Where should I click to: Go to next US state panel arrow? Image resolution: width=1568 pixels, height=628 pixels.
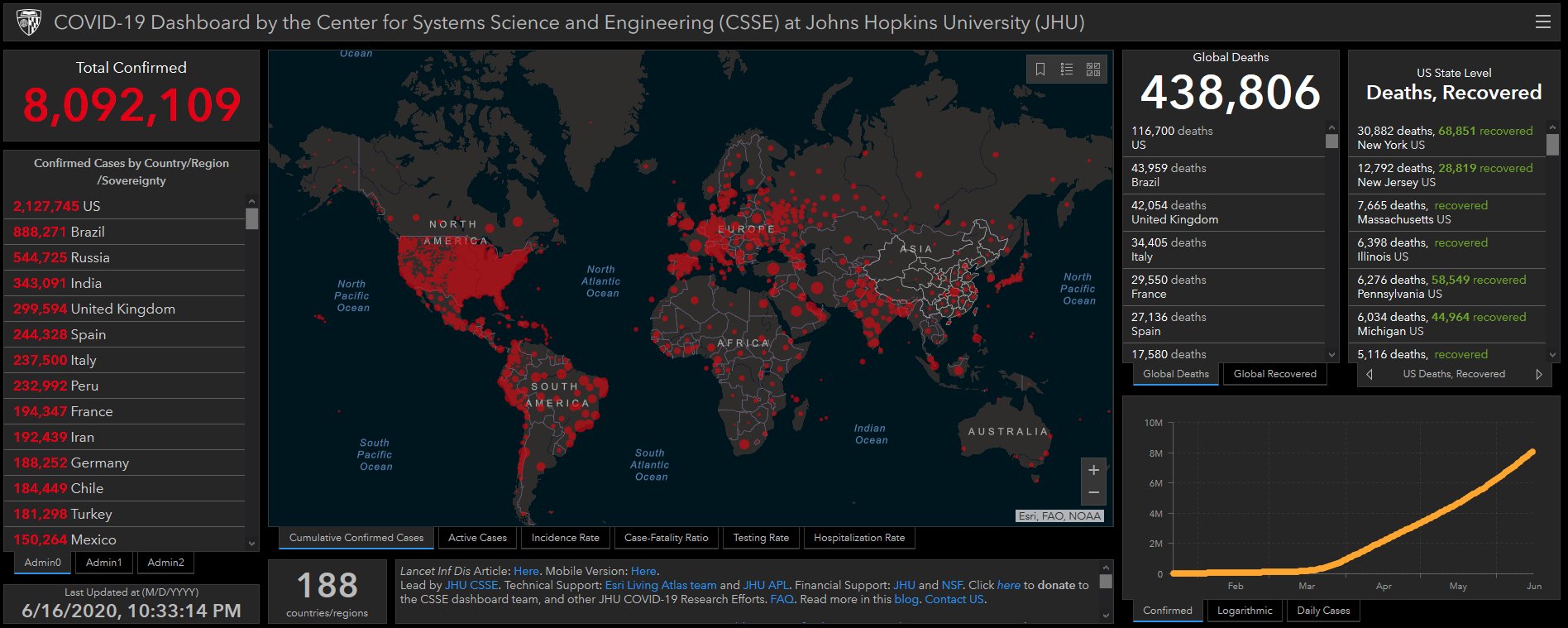tap(1538, 374)
